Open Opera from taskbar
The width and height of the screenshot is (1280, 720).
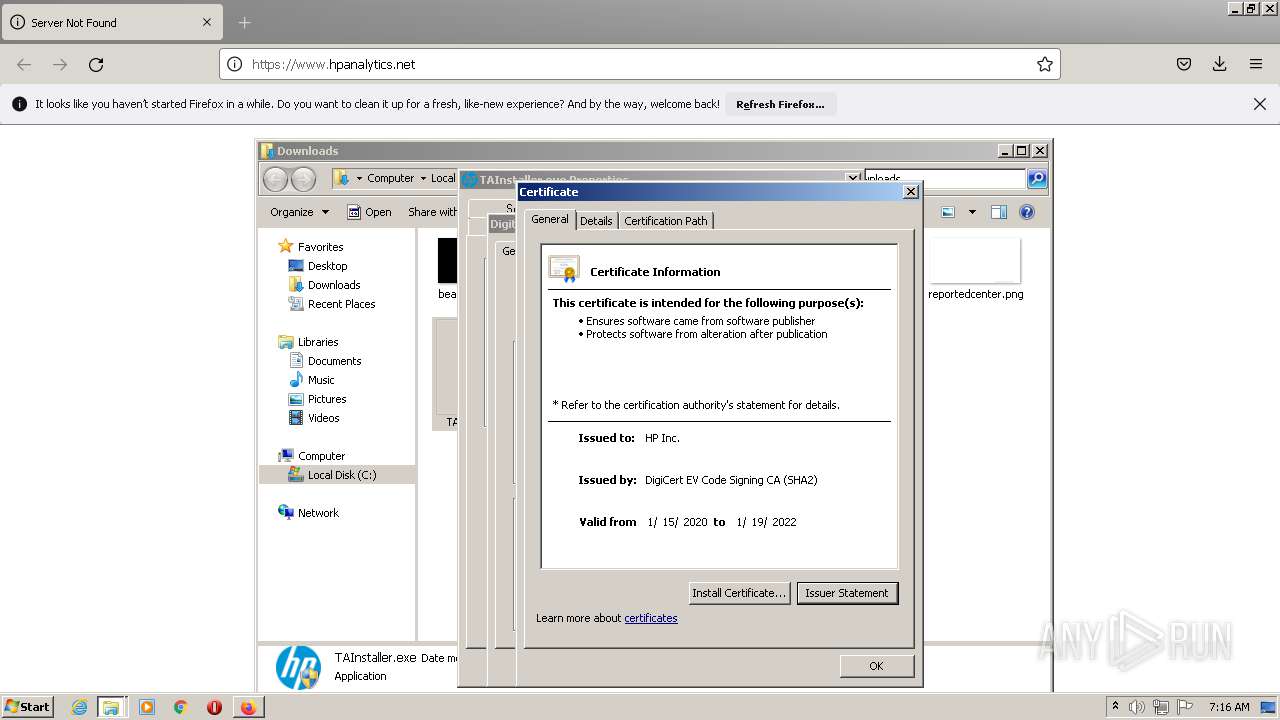pos(214,707)
